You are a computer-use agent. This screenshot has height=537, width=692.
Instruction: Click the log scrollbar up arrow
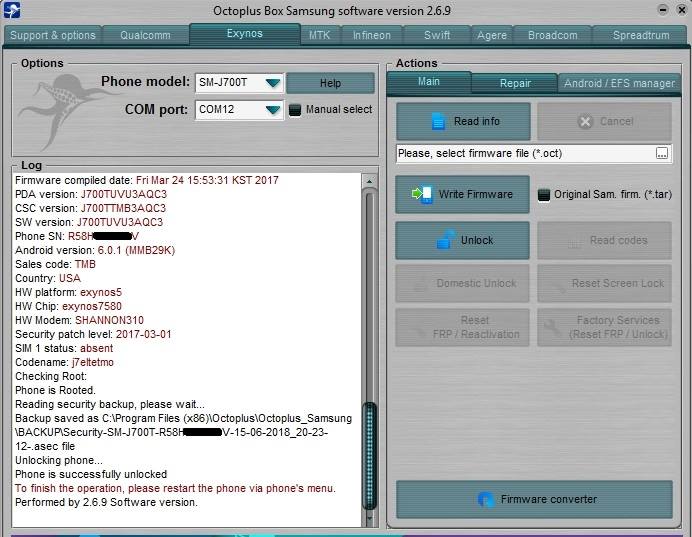tap(369, 181)
